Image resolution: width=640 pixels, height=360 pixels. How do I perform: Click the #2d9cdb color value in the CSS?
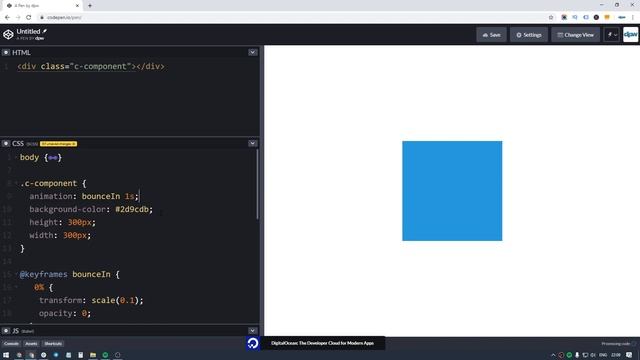click(131, 209)
